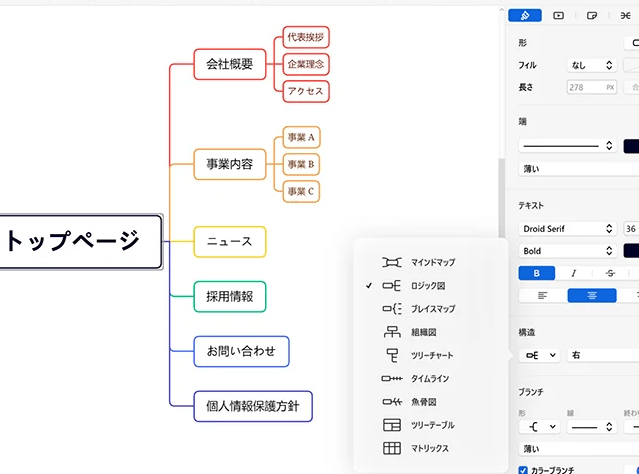Open the Bold font weight dropdown
Image resolution: width=639 pixels, height=474 pixels.
[x=568, y=251]
